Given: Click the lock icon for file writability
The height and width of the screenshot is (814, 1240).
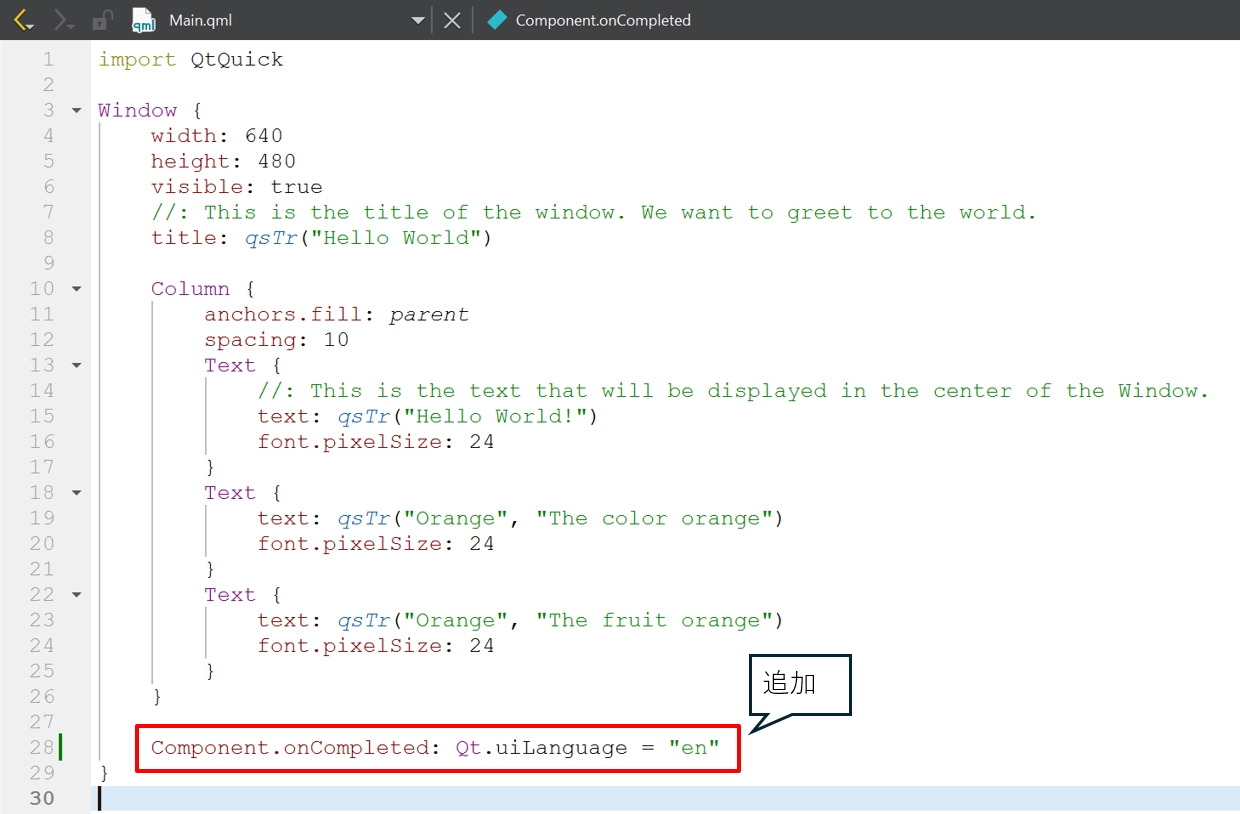Looking at the screenshot, I should pyautogui.click(x=102, y=20).
